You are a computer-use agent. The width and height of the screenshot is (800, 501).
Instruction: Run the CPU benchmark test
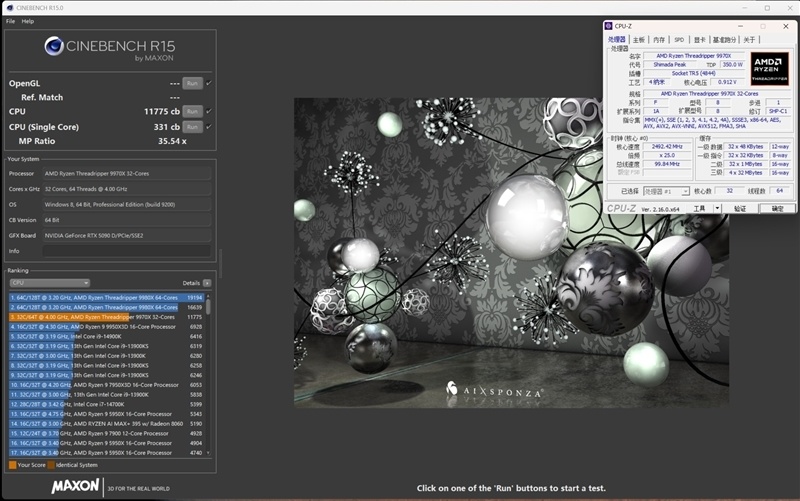pos(192,112)
